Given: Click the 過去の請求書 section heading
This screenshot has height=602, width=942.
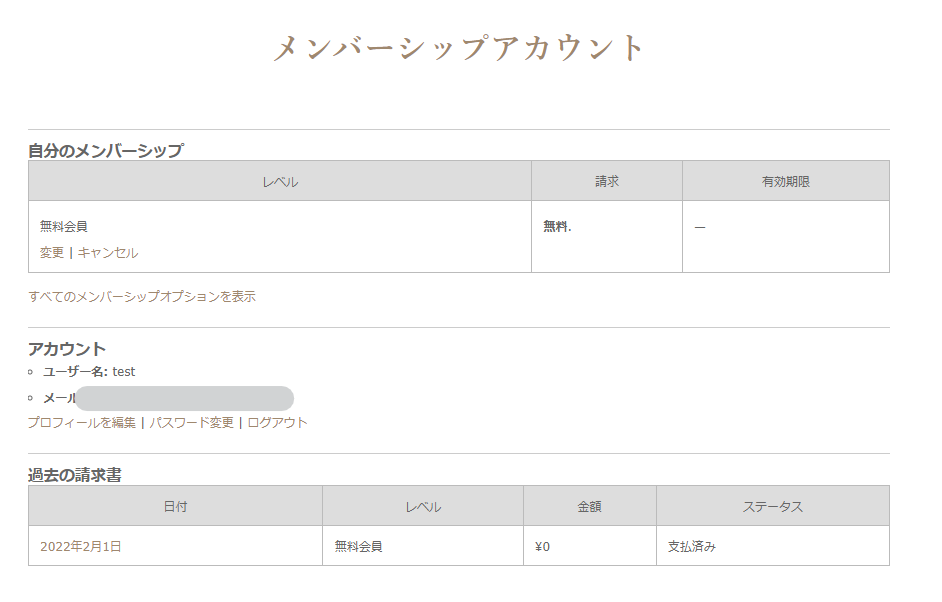Looking at the screenshot, I should pos(75,476).
